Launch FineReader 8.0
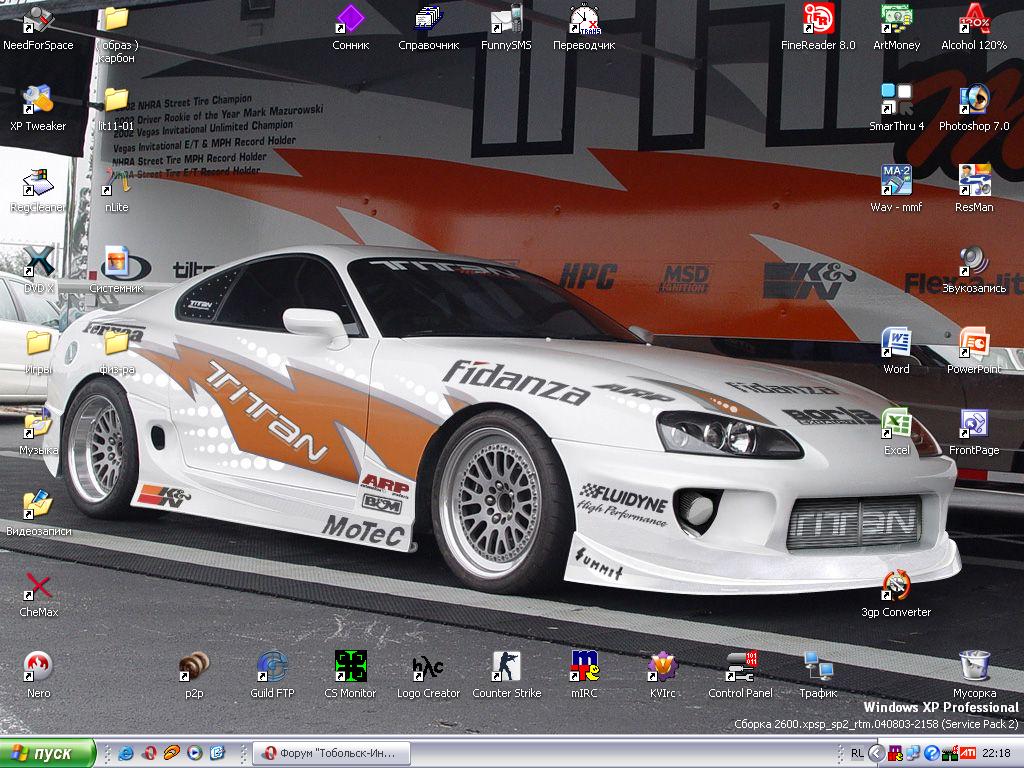 tap(818, 28)
